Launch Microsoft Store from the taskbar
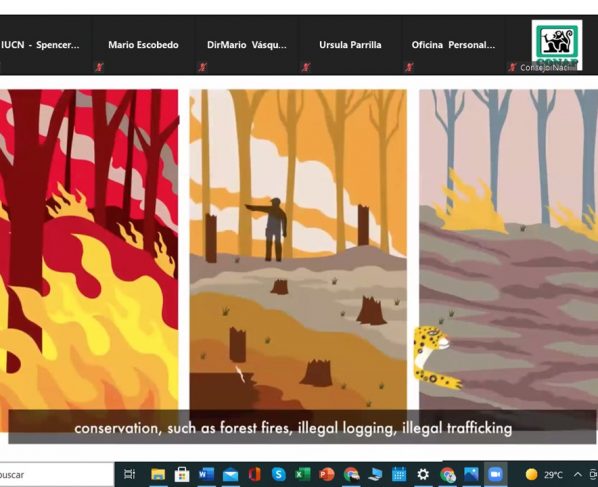The image size is (598, 487). point(182,474)
